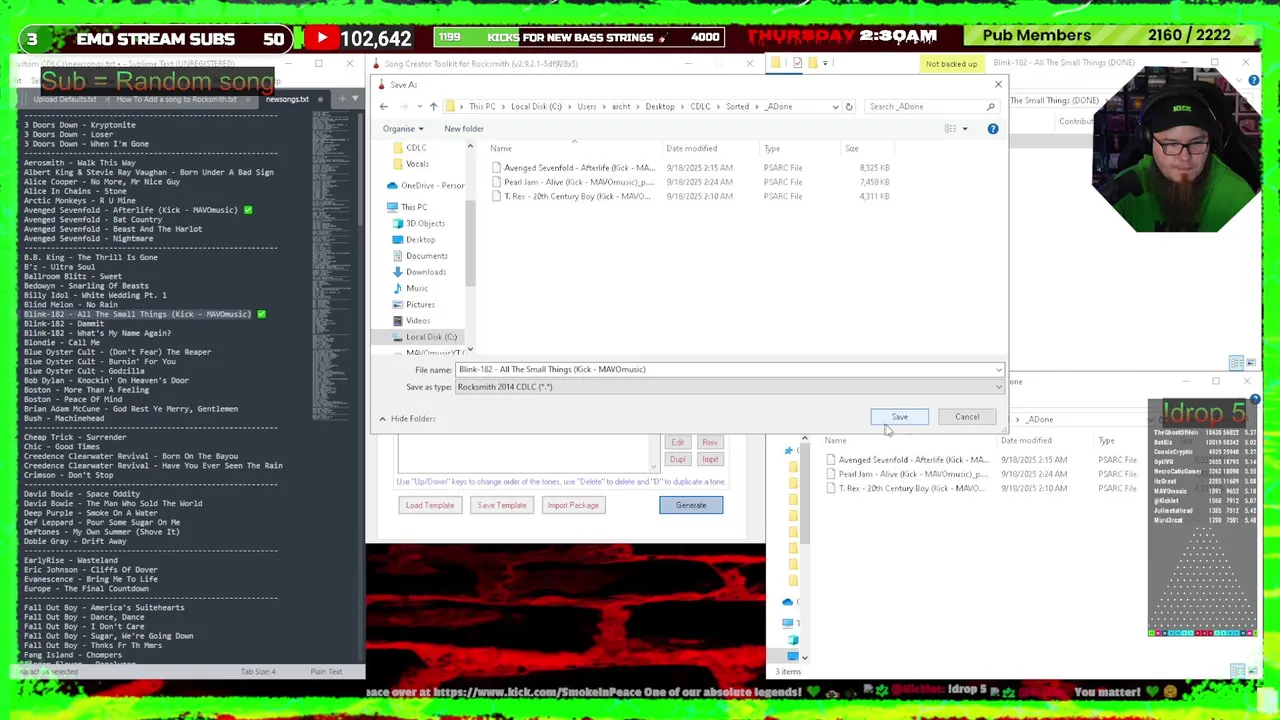Click search magnifier in Save As search box
The image size is (1280, 720).
click(991, 106)
